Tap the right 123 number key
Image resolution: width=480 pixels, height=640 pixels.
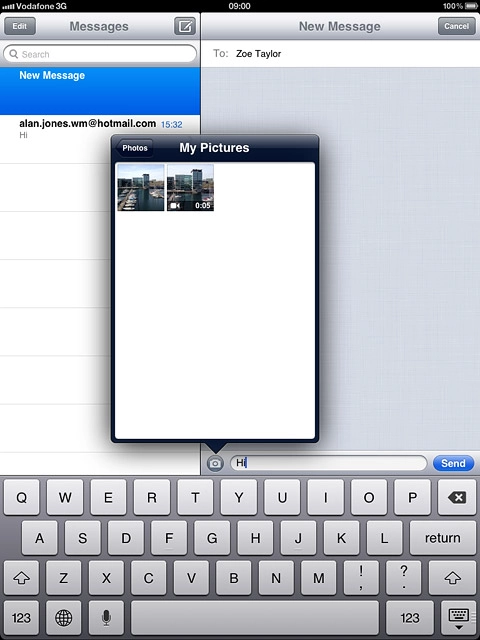(x=410, y=618)
